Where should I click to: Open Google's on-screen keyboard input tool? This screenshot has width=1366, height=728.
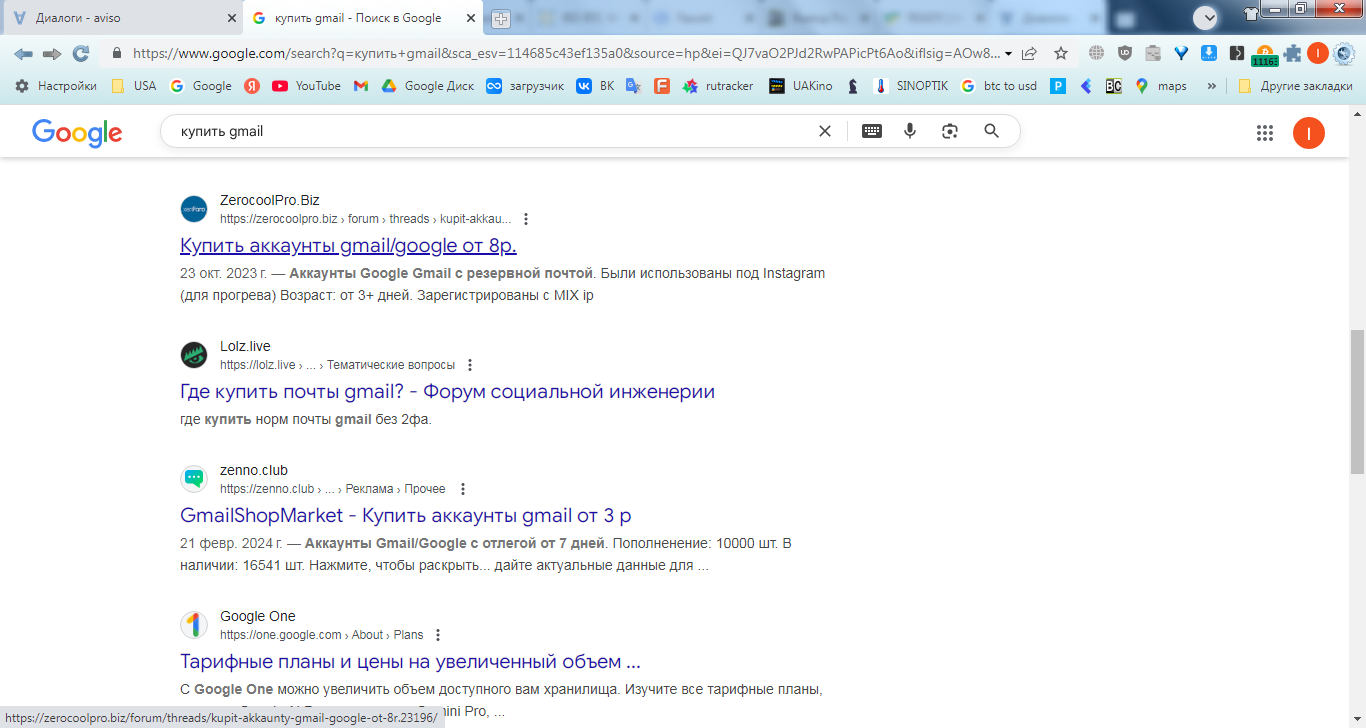click(872, 131)
